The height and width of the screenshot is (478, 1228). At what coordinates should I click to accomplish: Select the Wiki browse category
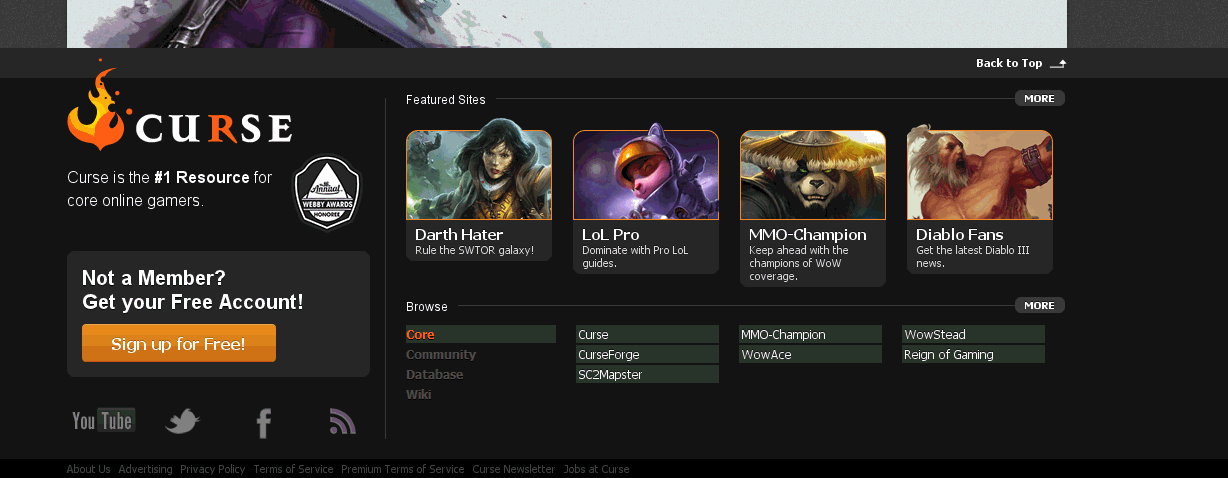419,394
